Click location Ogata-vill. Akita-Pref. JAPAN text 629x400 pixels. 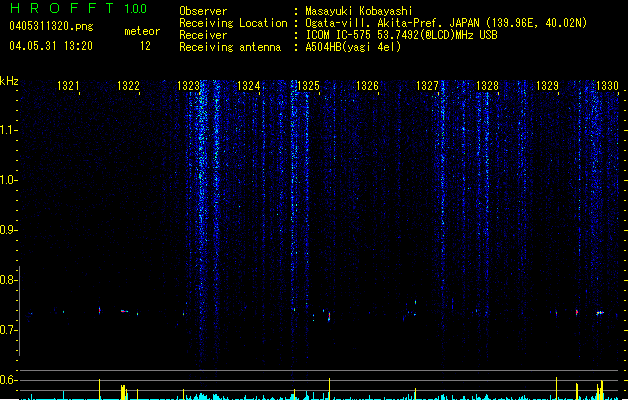pyautogui.click(x=446, y=23)
